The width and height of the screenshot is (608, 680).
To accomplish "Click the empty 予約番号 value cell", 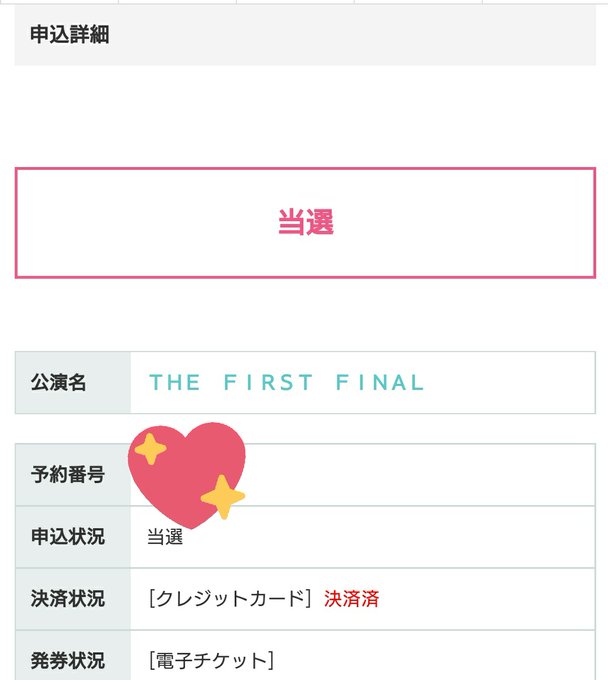I will [363, 474].
